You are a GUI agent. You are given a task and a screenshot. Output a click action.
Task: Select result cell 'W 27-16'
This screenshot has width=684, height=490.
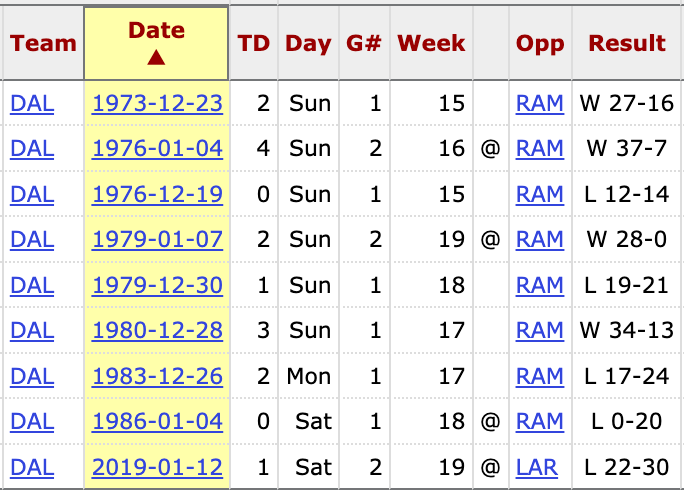tap(627, 103)
